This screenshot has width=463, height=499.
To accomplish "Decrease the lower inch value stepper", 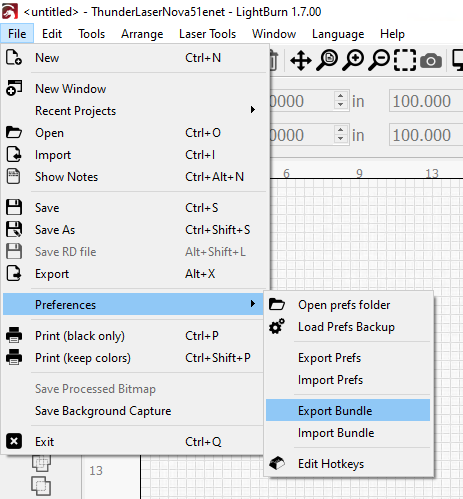I will [x=340, y=139].
